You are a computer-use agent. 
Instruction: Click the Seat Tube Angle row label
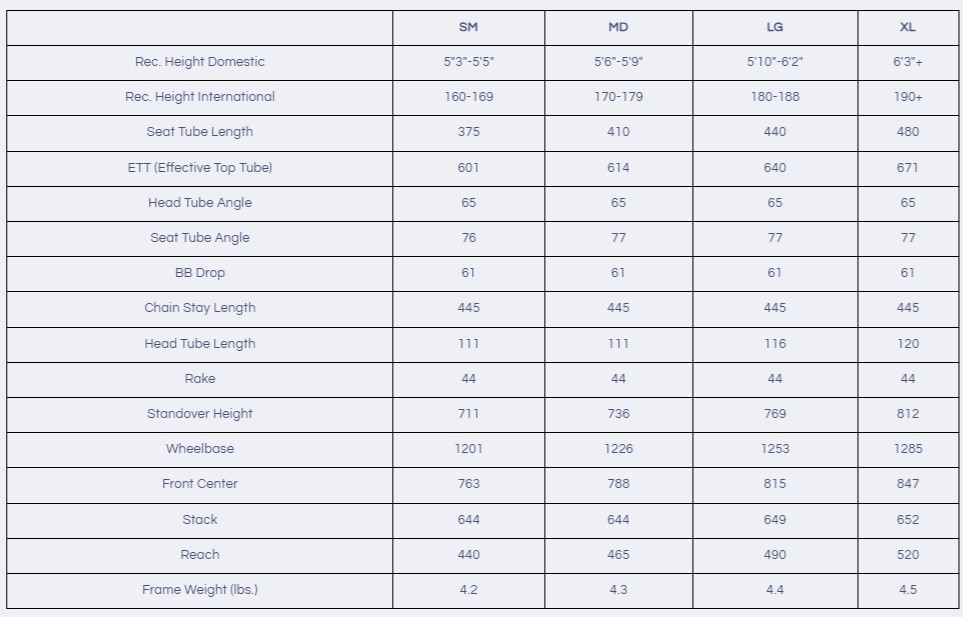200,238
